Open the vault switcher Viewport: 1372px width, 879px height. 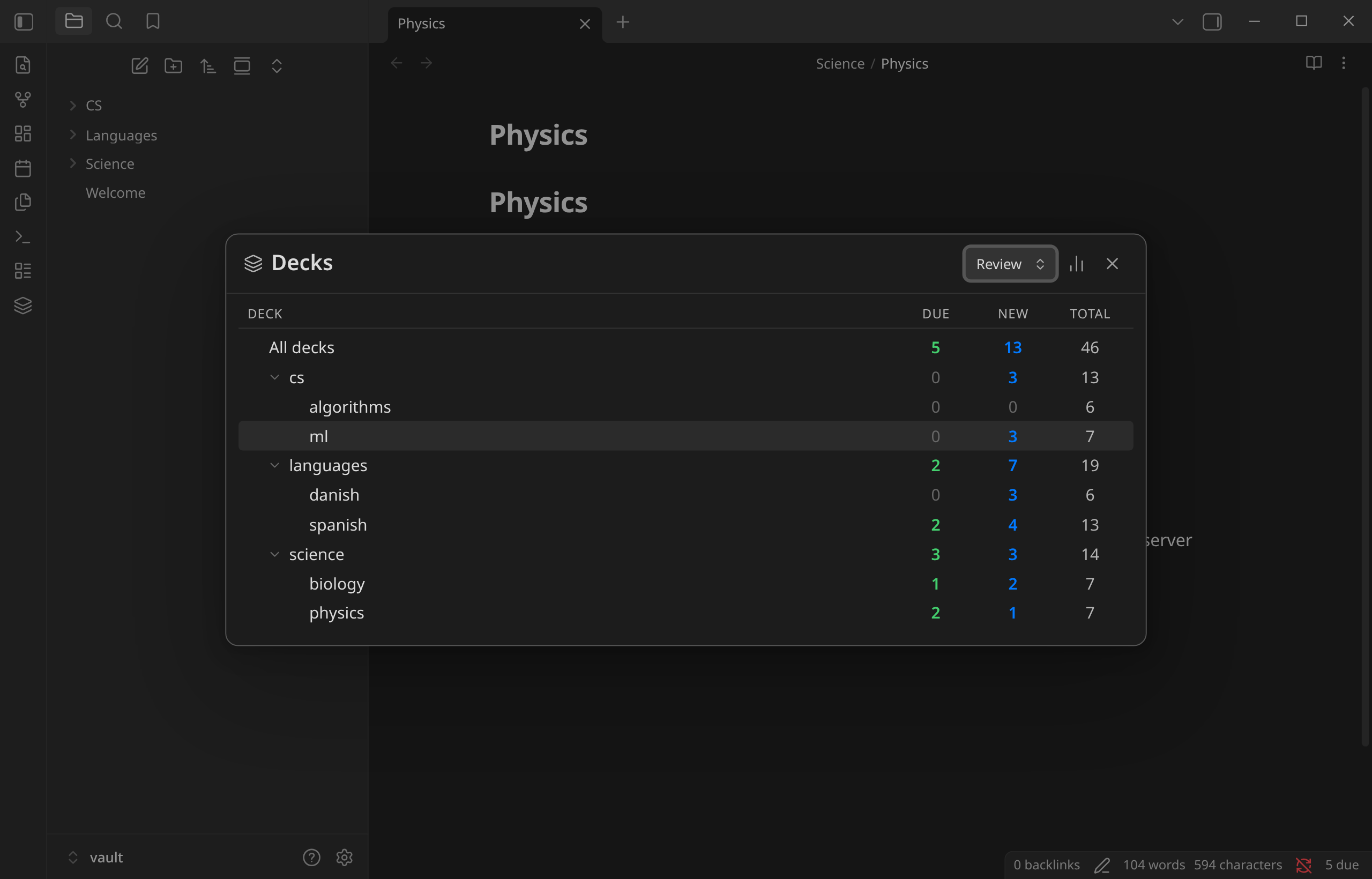point(95,858)
